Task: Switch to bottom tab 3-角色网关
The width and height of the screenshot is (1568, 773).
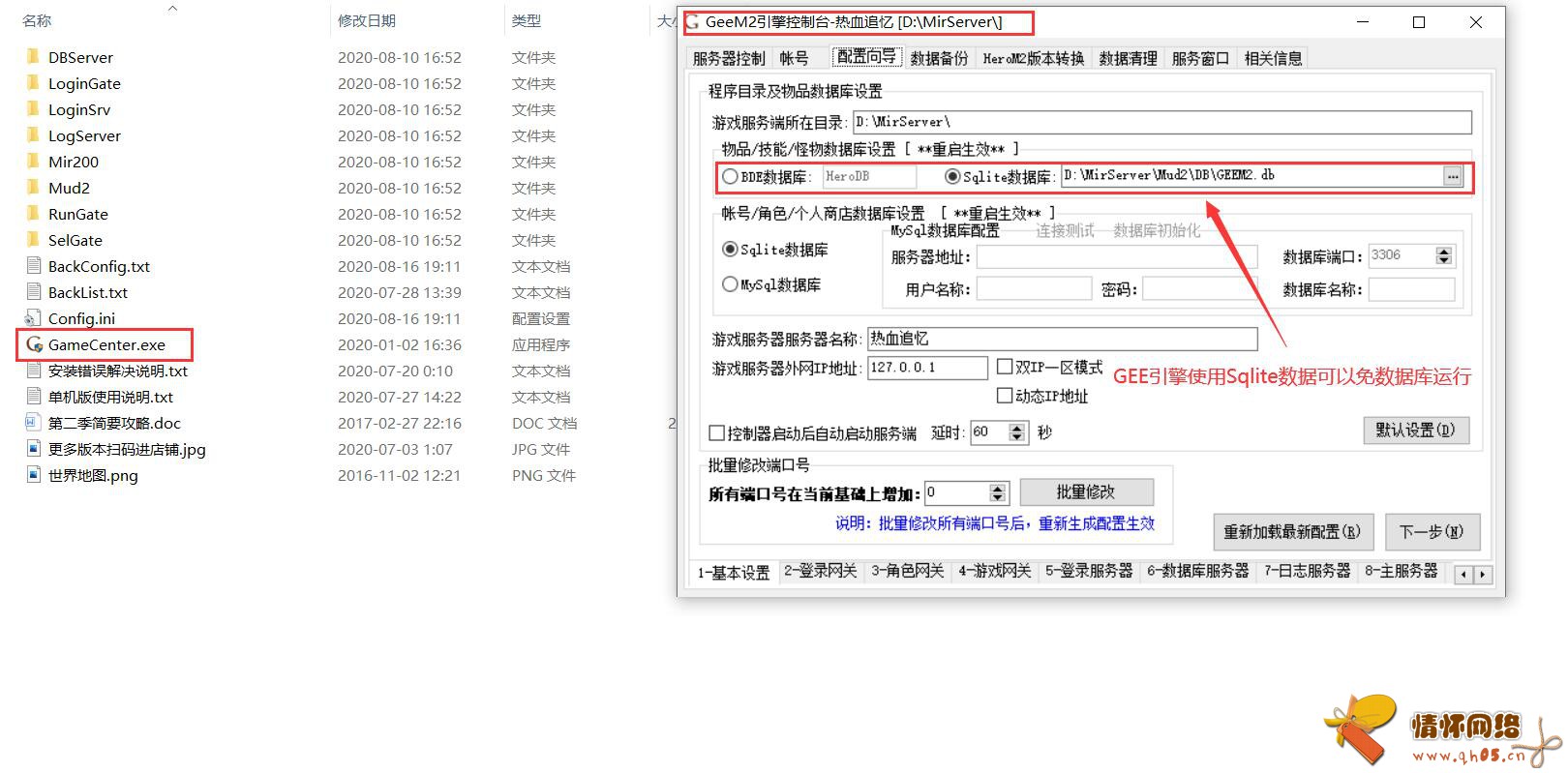Action: pyautogui.click(x=908, y=572)
